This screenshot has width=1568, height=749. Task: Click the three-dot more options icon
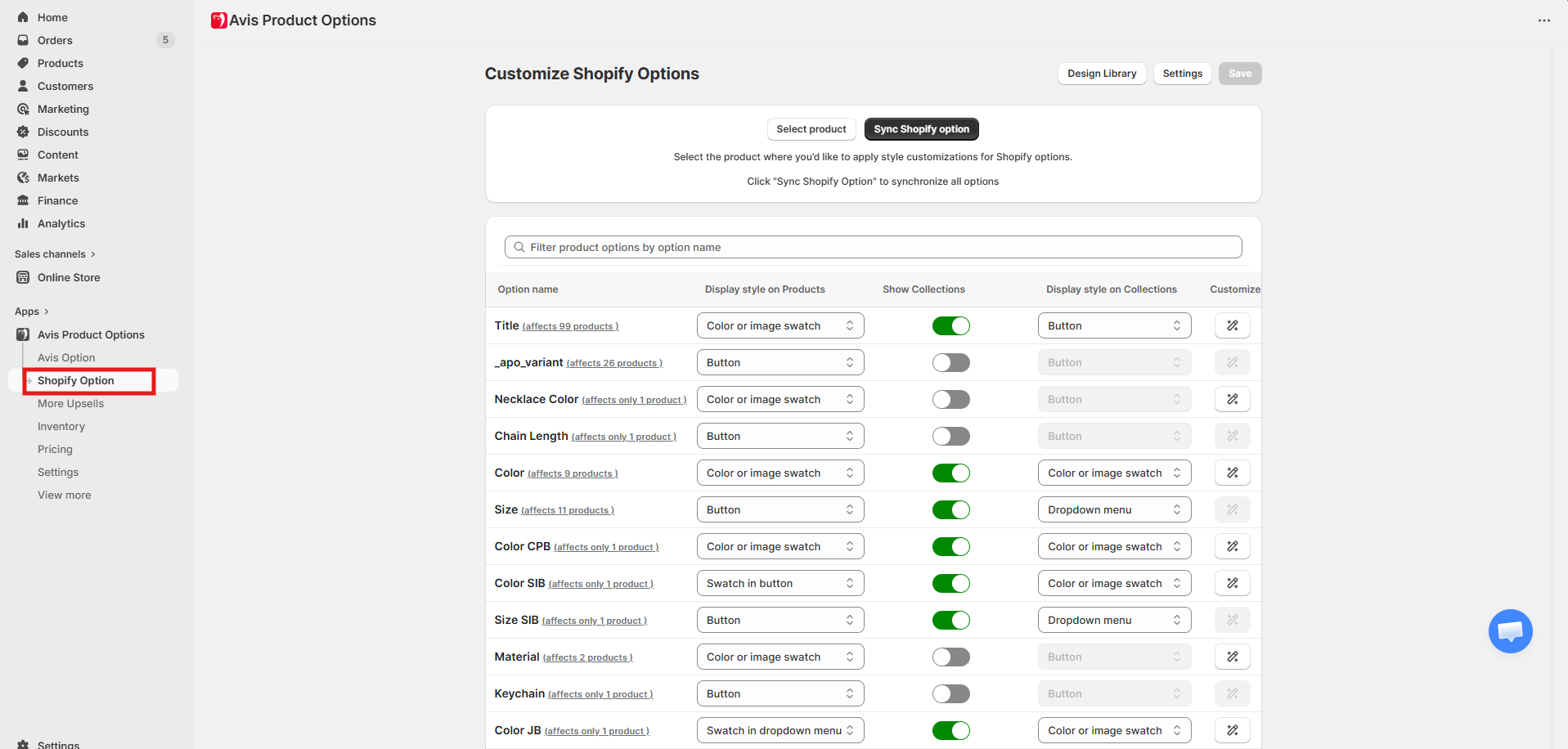tap(1543, 20)
